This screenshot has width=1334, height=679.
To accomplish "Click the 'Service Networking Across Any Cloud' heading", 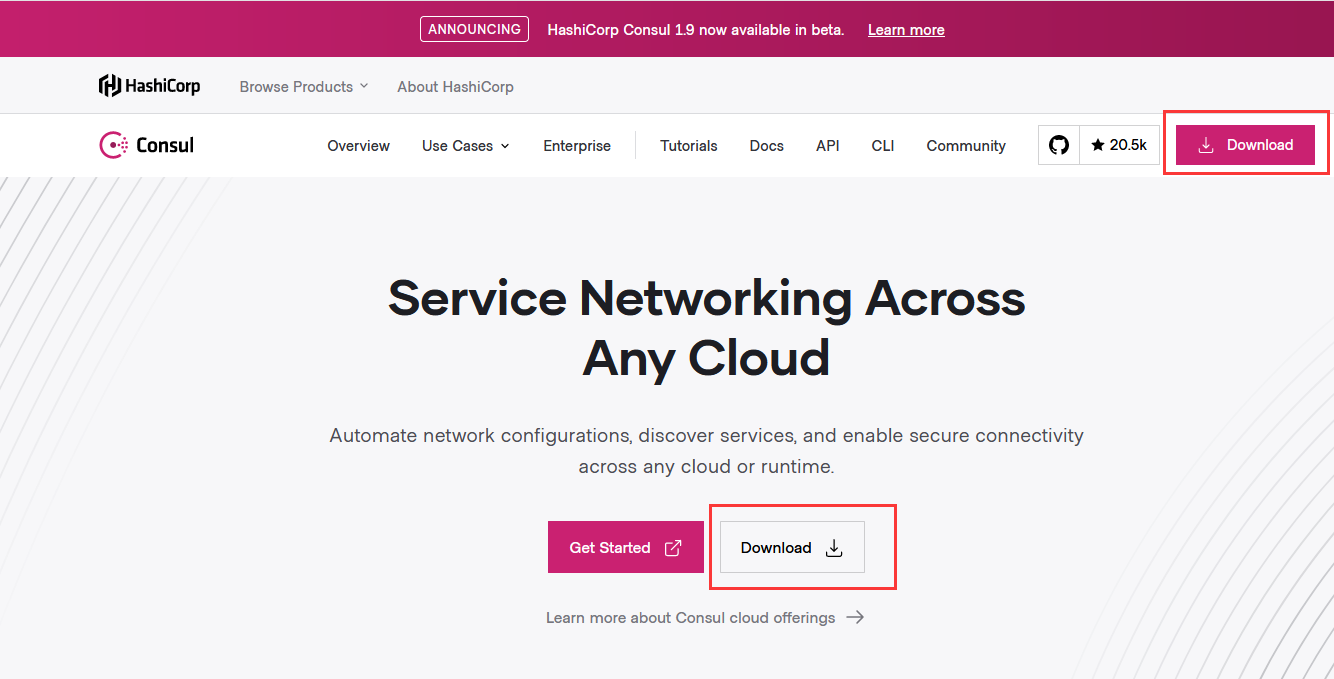I will 707,327.
